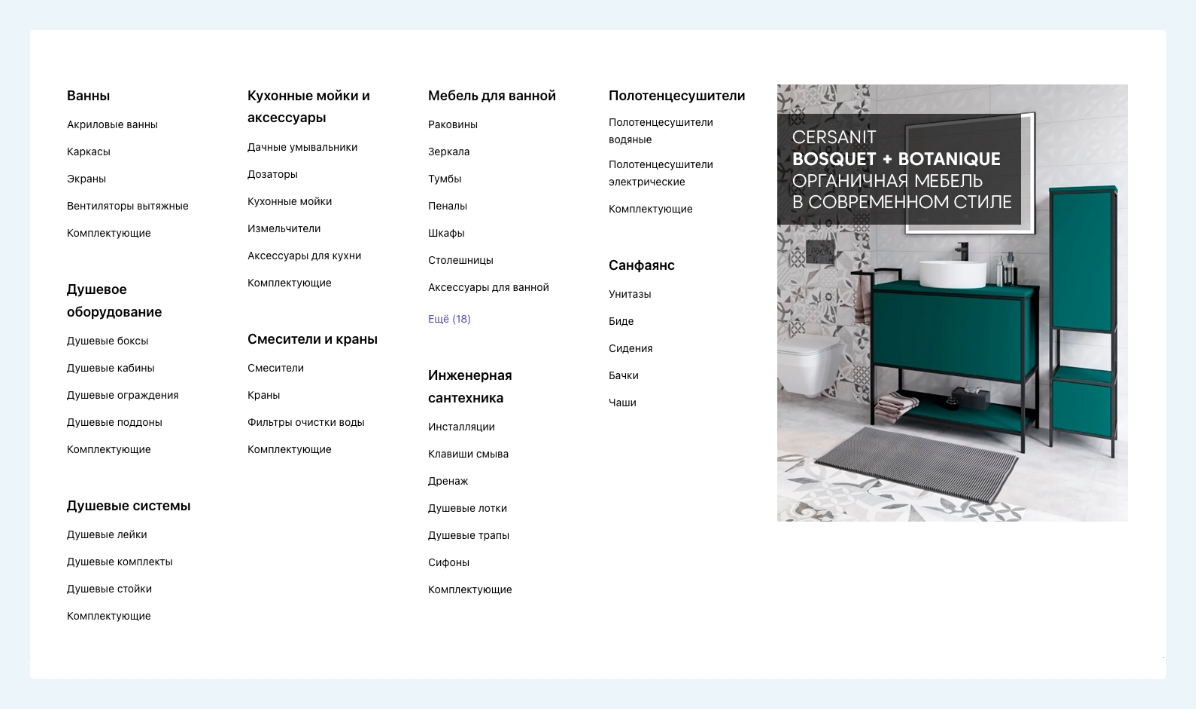Go to "Дачные умывальники"
This screenshot has width=1196, height=709.
pos(303,147)
